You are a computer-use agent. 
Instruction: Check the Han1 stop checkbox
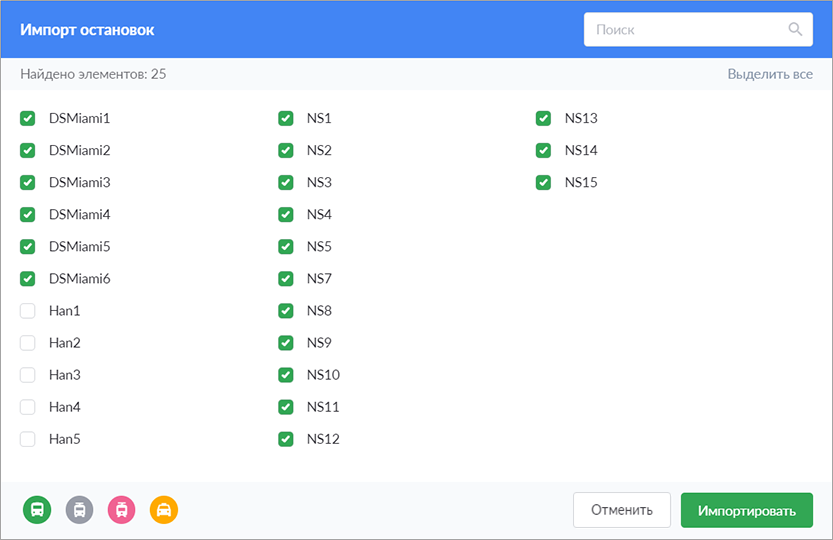[x=28, y=310]
